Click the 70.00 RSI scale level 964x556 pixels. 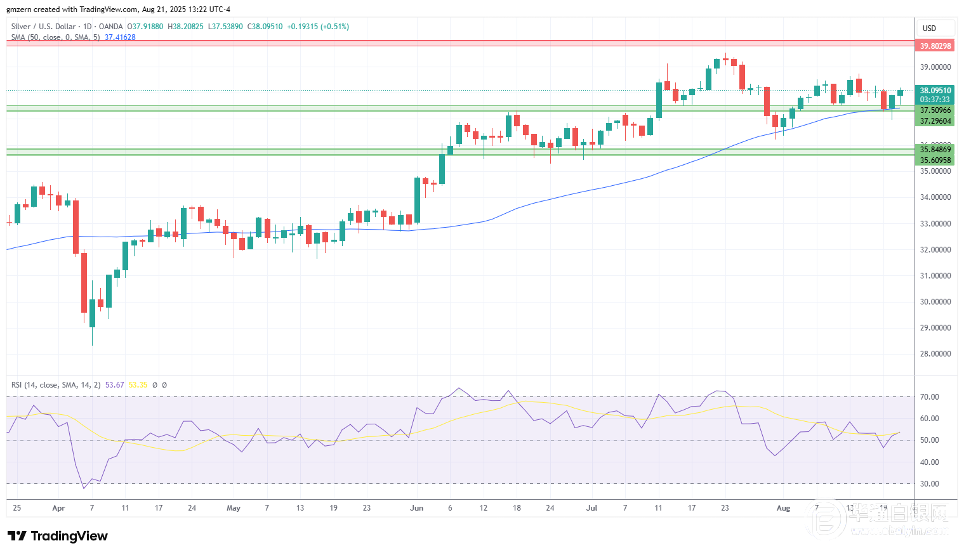click(x=930, y=397)
